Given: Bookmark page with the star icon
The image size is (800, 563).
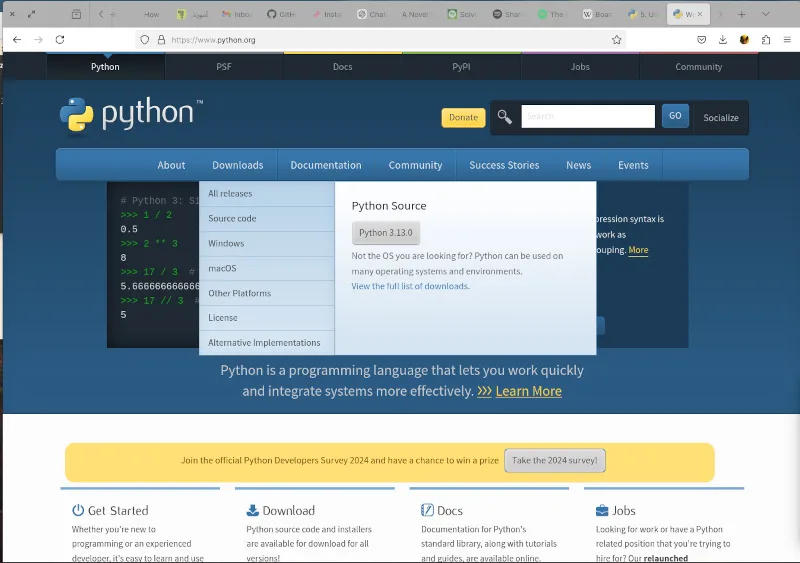Looking at the screenshot, I should pyautogui.click(x=616, y=39).
